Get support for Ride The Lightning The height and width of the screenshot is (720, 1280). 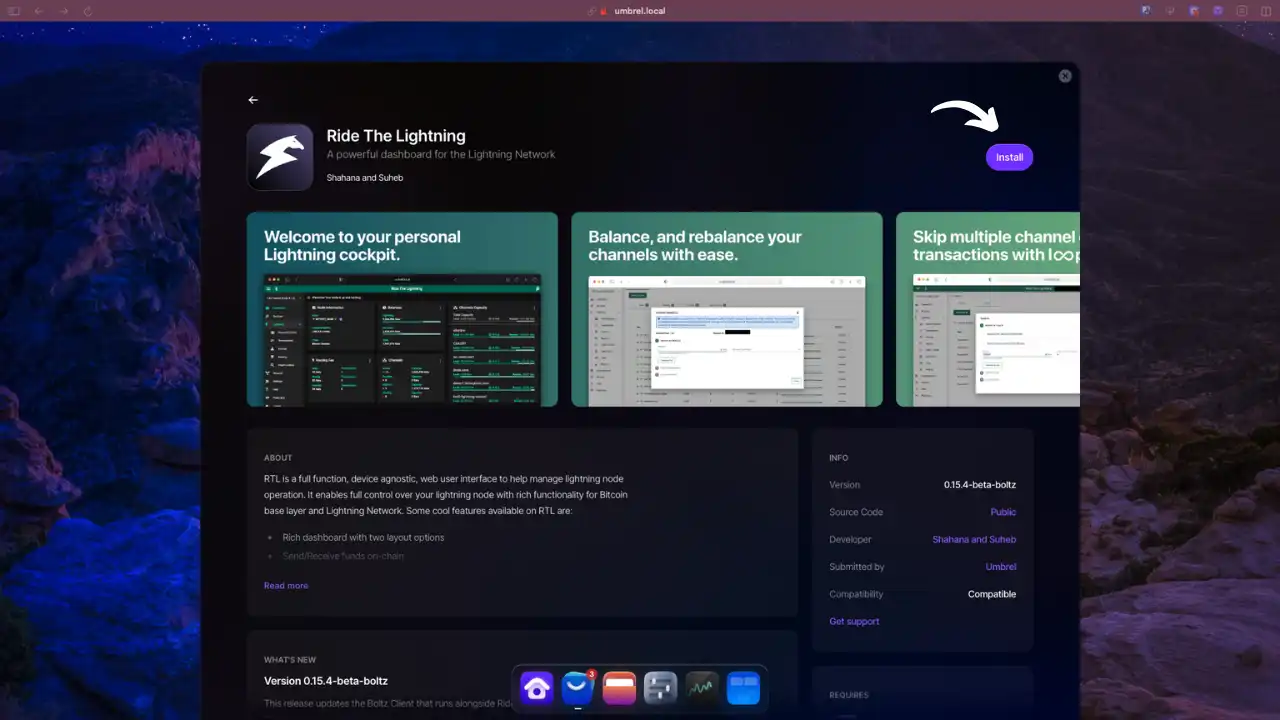click(x=854, y=621)
